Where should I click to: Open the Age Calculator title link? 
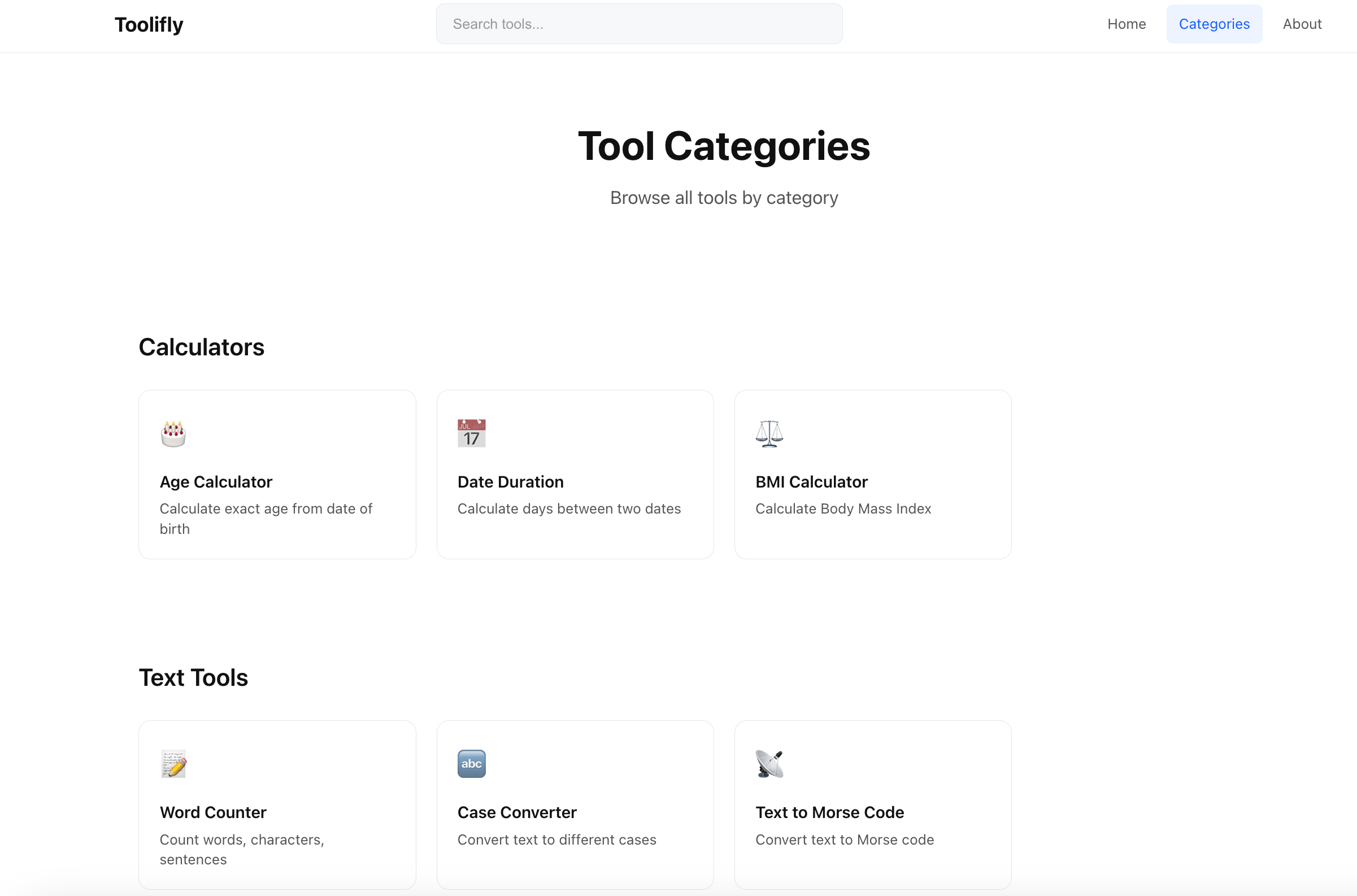[216, 482]
